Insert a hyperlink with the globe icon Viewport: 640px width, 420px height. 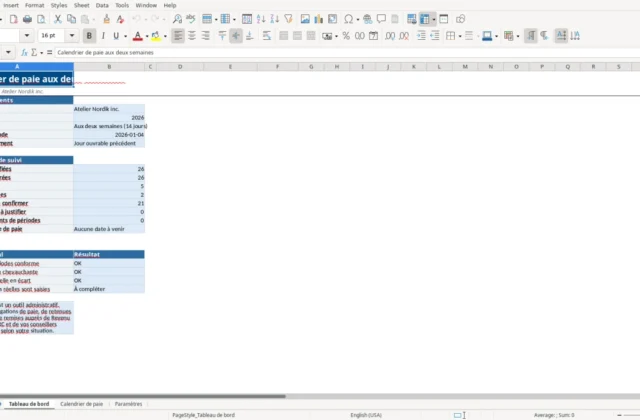[367, 19]
